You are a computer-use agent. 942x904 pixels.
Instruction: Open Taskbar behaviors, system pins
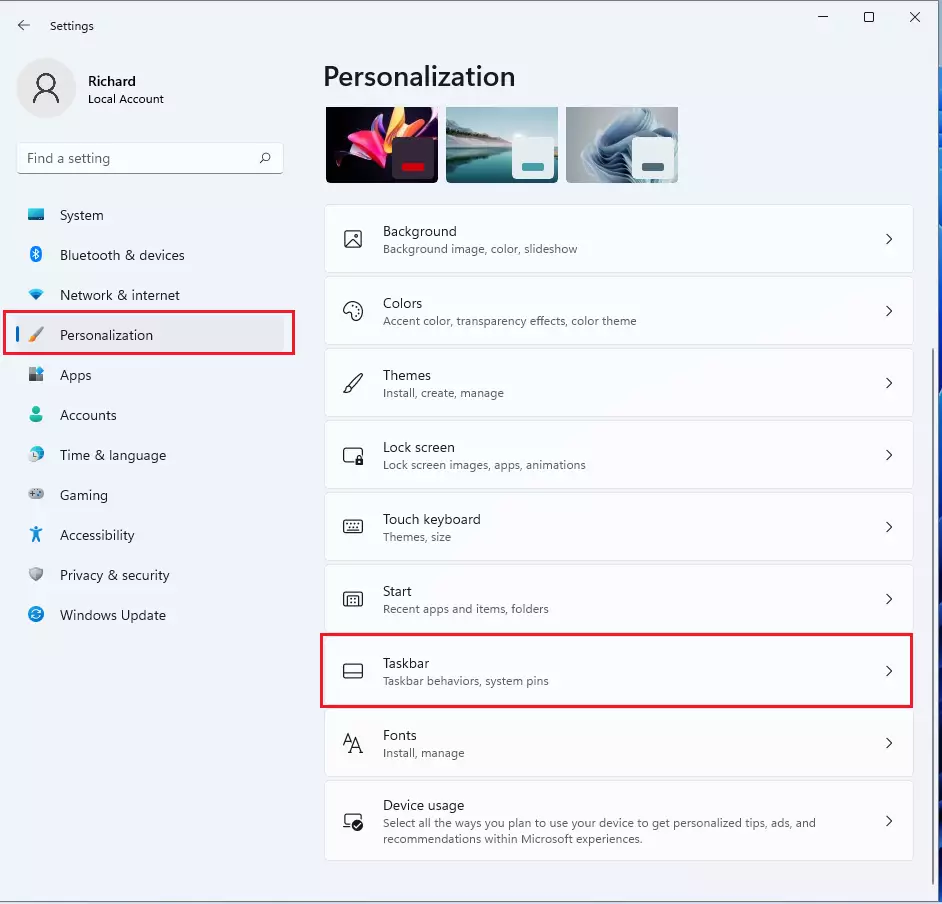pos(619,671)
